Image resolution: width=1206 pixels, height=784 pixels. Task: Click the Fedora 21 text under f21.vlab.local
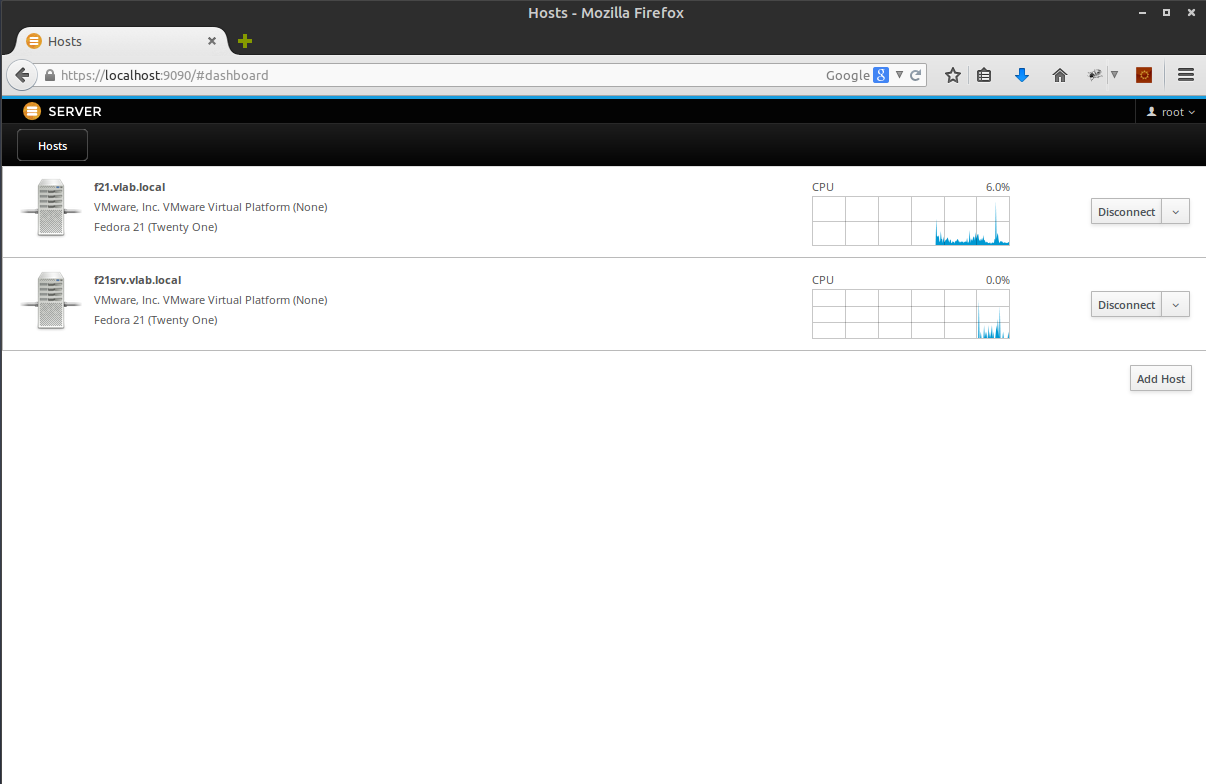coord(156,227)
